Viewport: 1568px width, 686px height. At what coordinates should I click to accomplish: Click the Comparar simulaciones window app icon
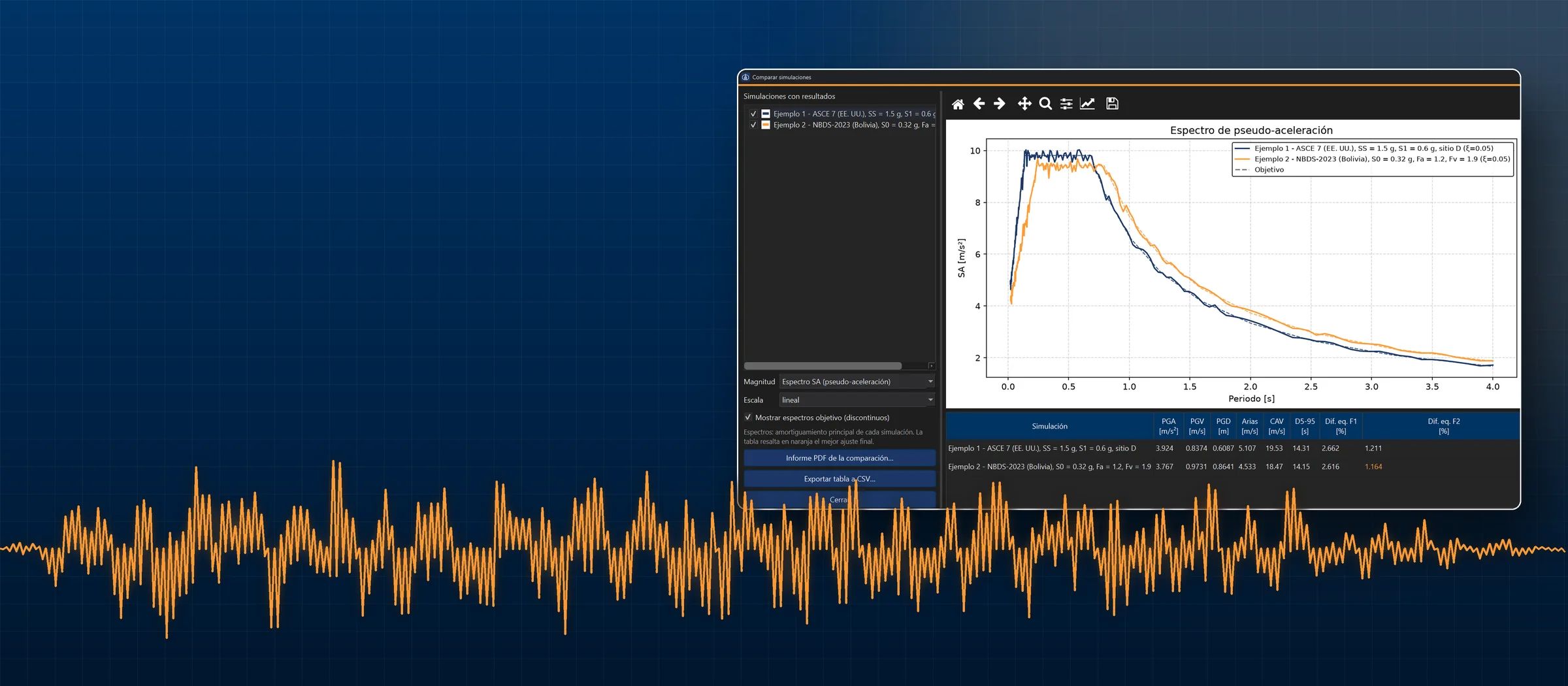pyautogui.click(x=745, y=77)
